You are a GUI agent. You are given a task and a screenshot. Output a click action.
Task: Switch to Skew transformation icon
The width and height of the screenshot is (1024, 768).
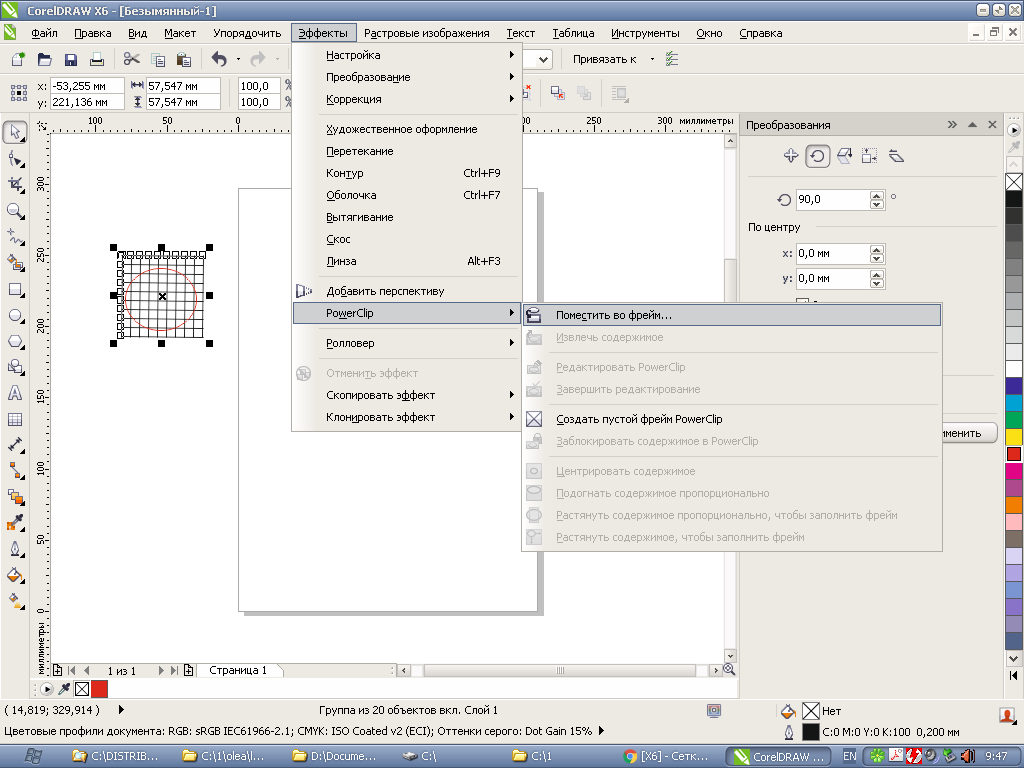[897, 155]
